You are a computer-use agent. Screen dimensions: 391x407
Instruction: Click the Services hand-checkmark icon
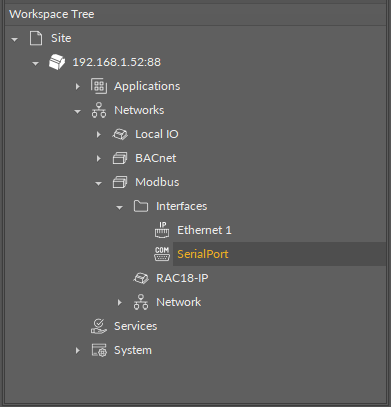click(x=99, y=326)
